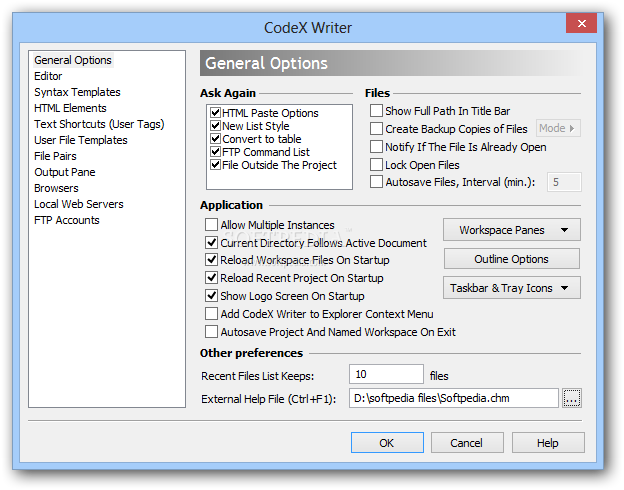Close the CodeX Writer dialog window

click(x=581, y=23)
